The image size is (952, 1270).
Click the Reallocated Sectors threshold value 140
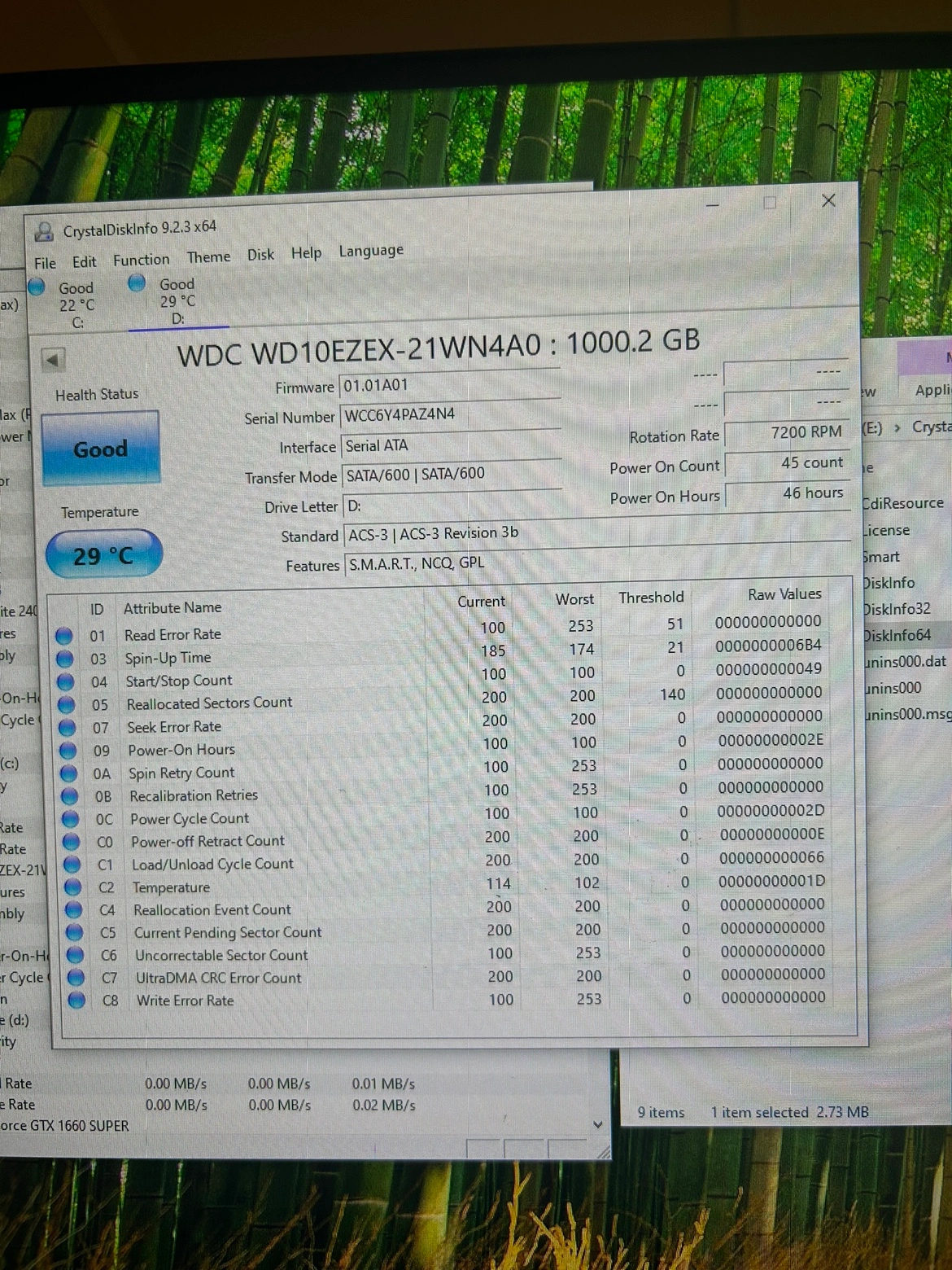(672, 694)
